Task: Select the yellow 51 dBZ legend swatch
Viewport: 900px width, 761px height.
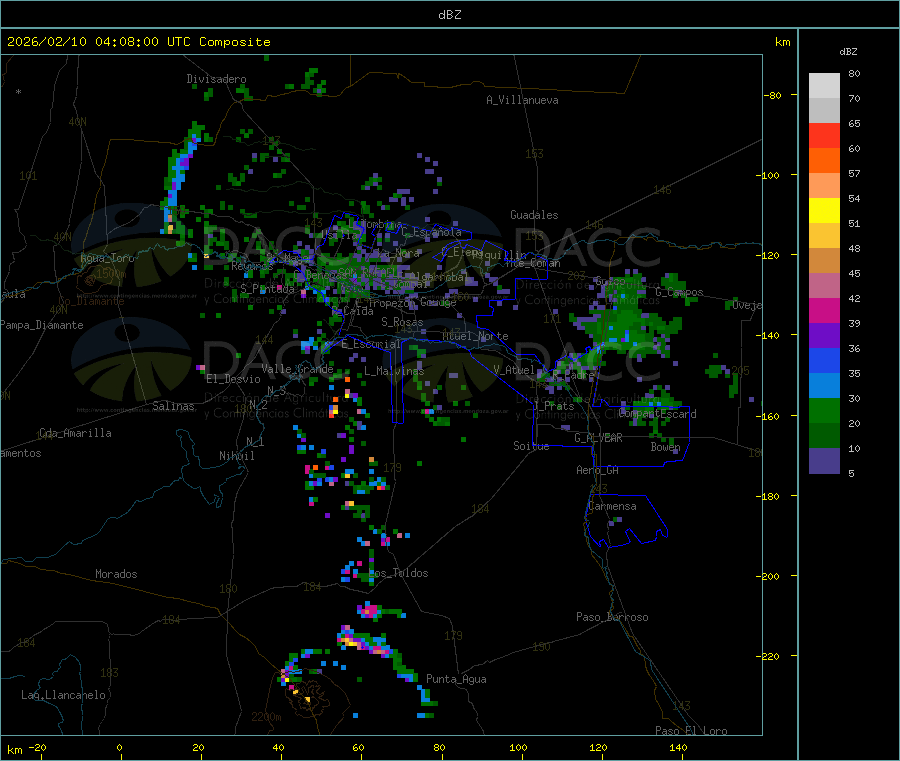Action: (824, 211)
